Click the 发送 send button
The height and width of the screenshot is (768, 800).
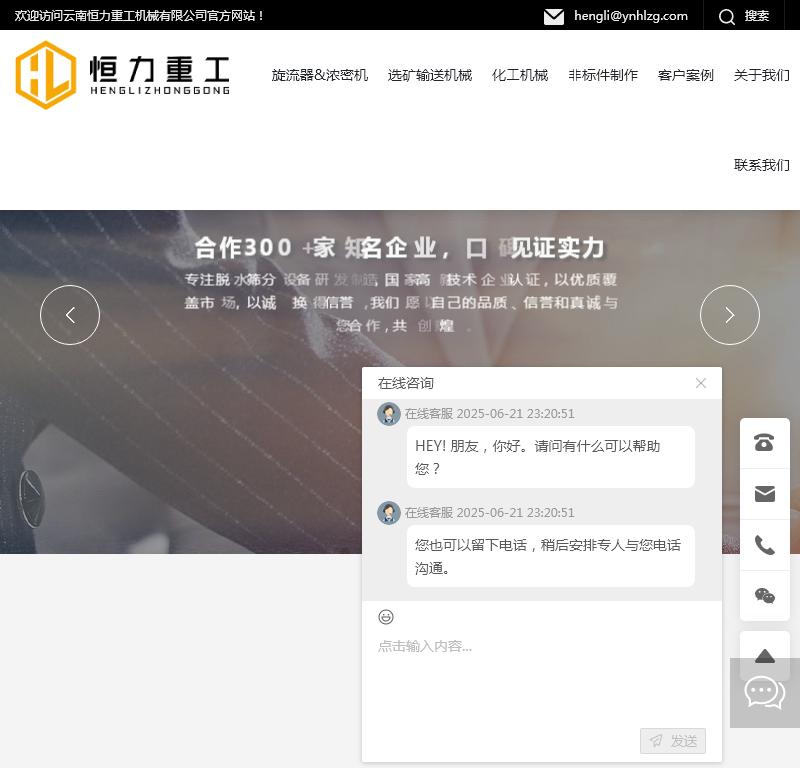click(672, 741)
